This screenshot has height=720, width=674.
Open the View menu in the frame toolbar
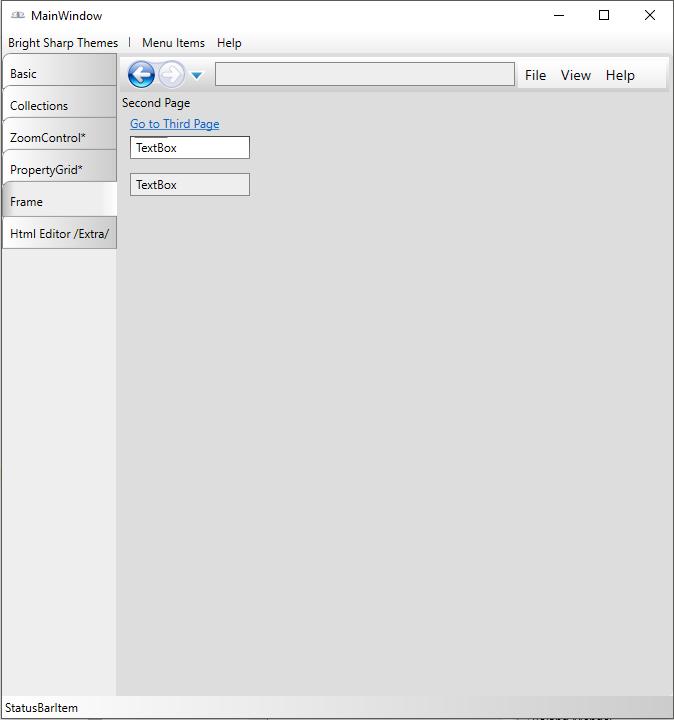point(575,75)
